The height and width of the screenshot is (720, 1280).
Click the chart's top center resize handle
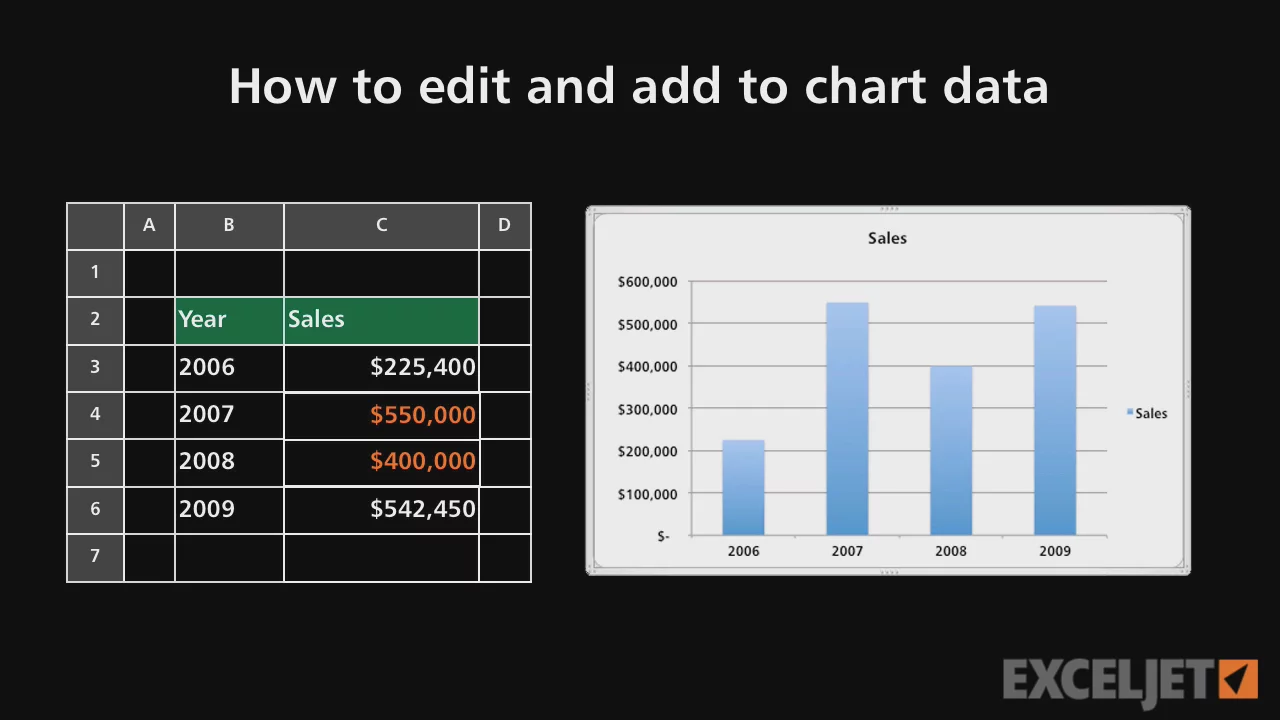click(x=888, y=209)
